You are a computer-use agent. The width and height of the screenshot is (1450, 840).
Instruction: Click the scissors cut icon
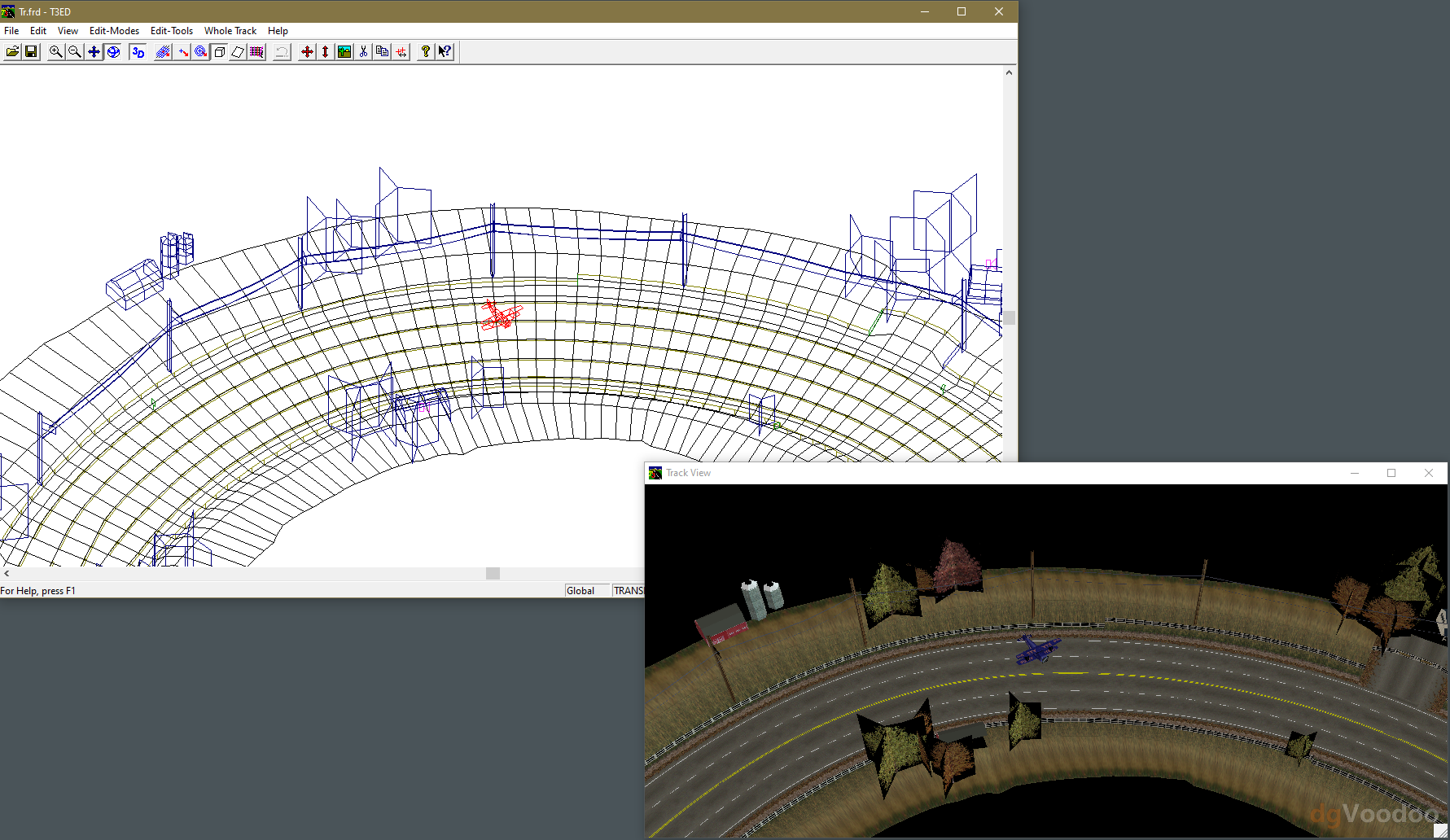(x=363, y=52)
